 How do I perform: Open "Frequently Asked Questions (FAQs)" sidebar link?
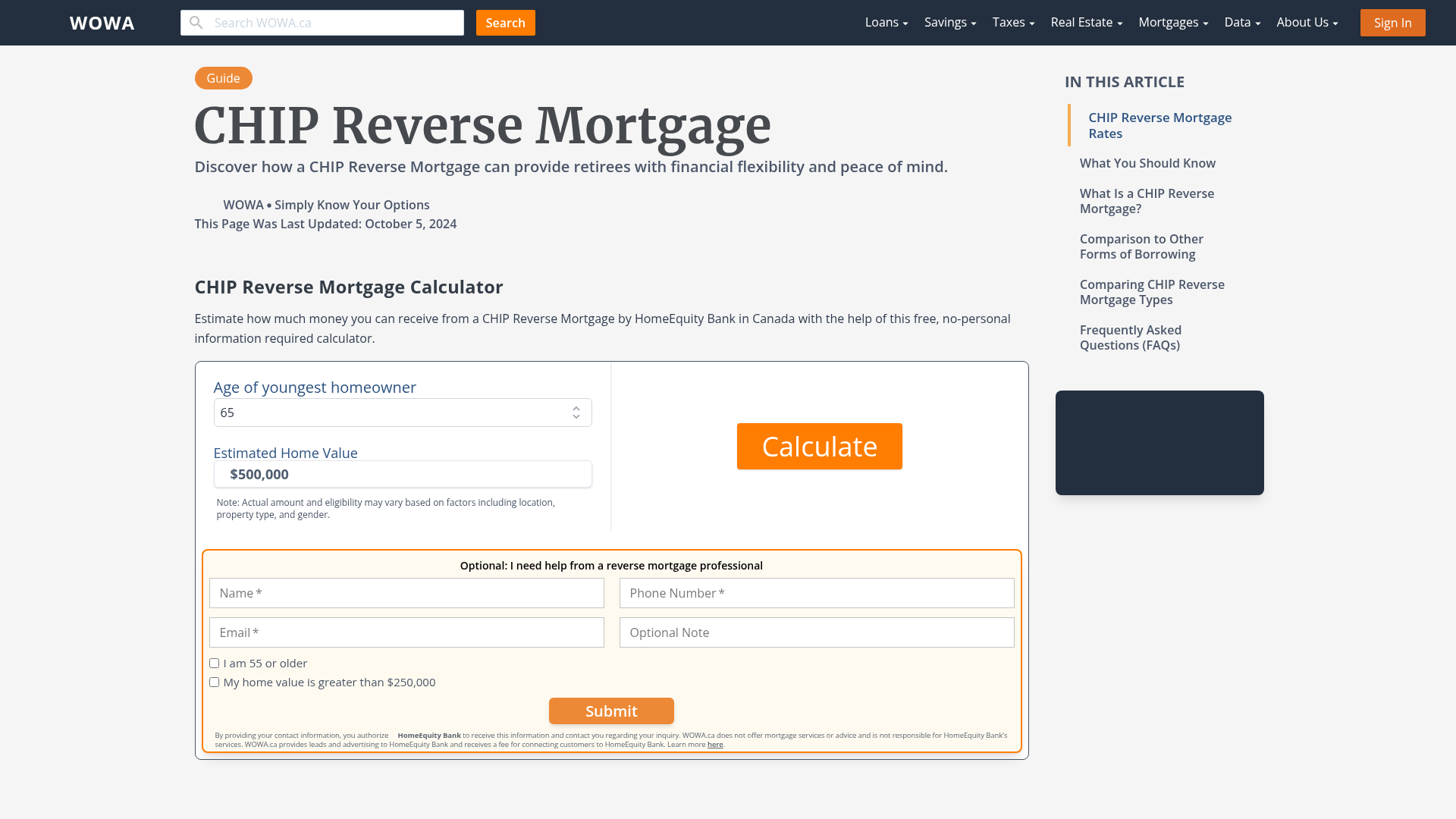tap(1130, 337)
